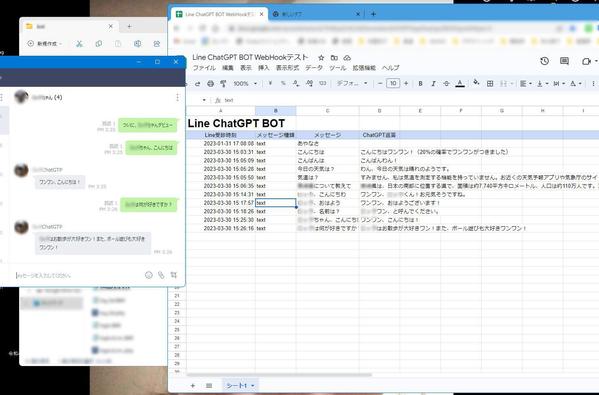
Task: Open emoji picker in LINE chat
Action: coord(149,275)
